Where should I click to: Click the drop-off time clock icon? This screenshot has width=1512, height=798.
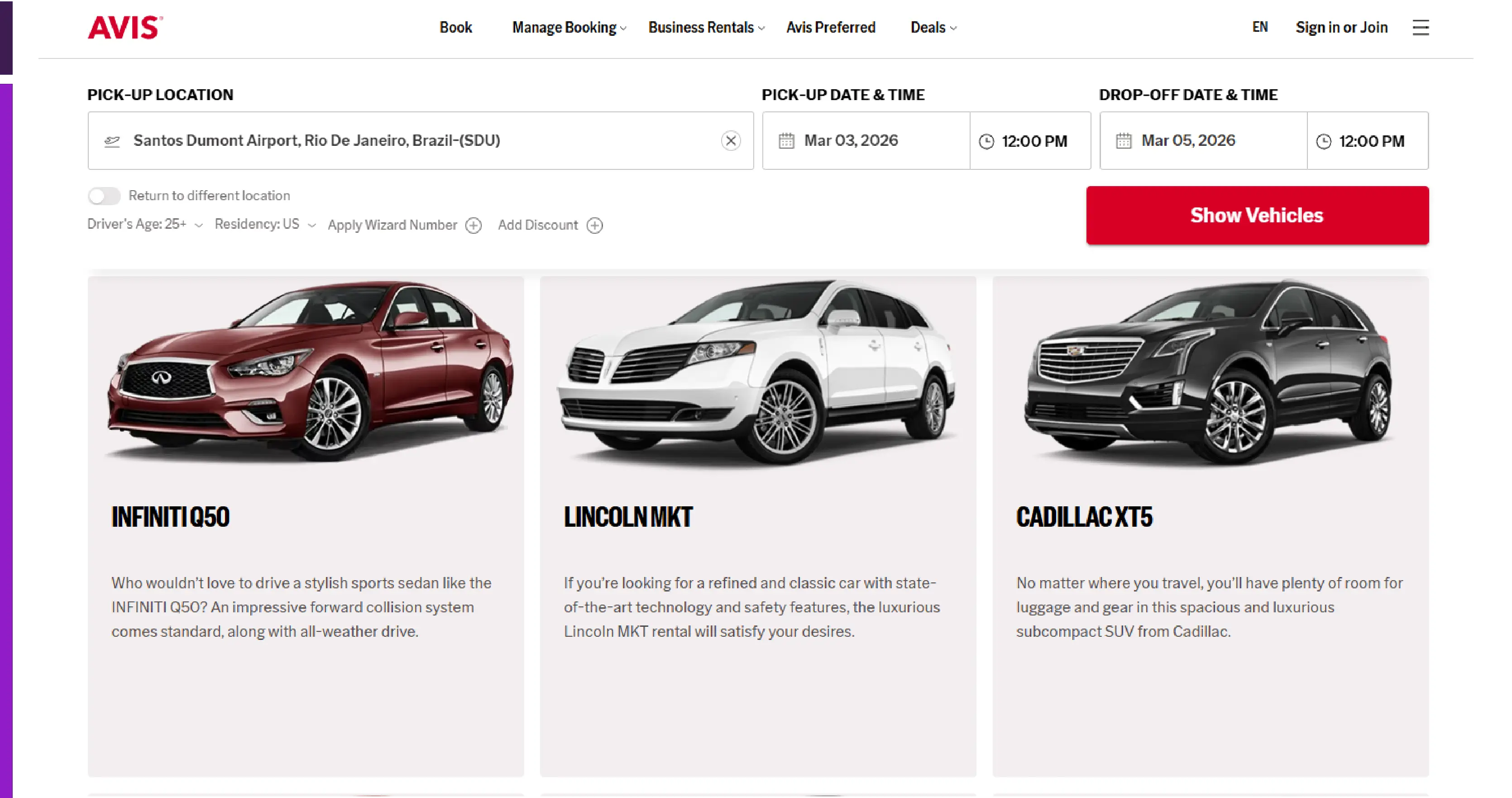pos(1324,141)
